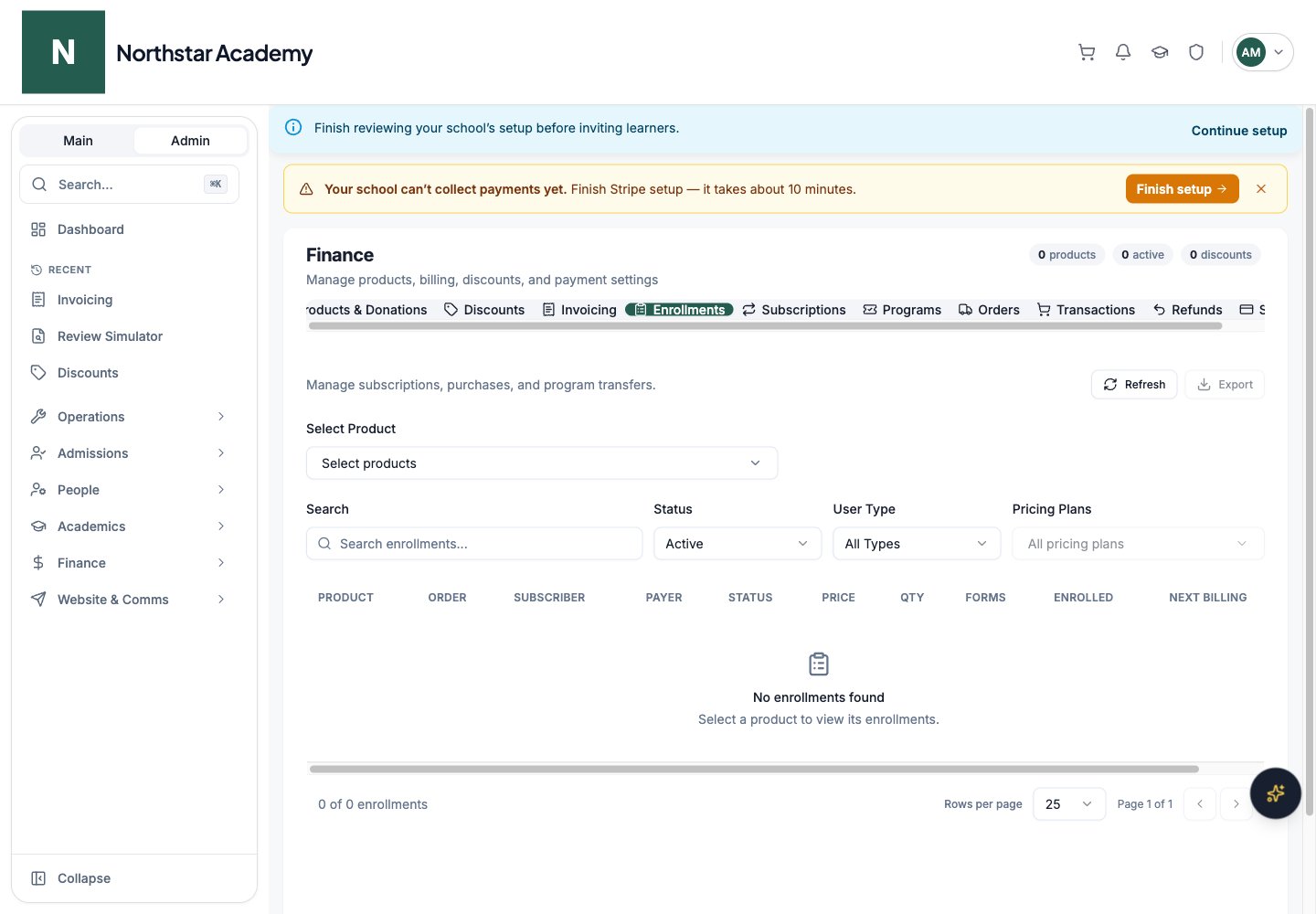Open the AI assistant sparkle button

tap(1276, 793)
